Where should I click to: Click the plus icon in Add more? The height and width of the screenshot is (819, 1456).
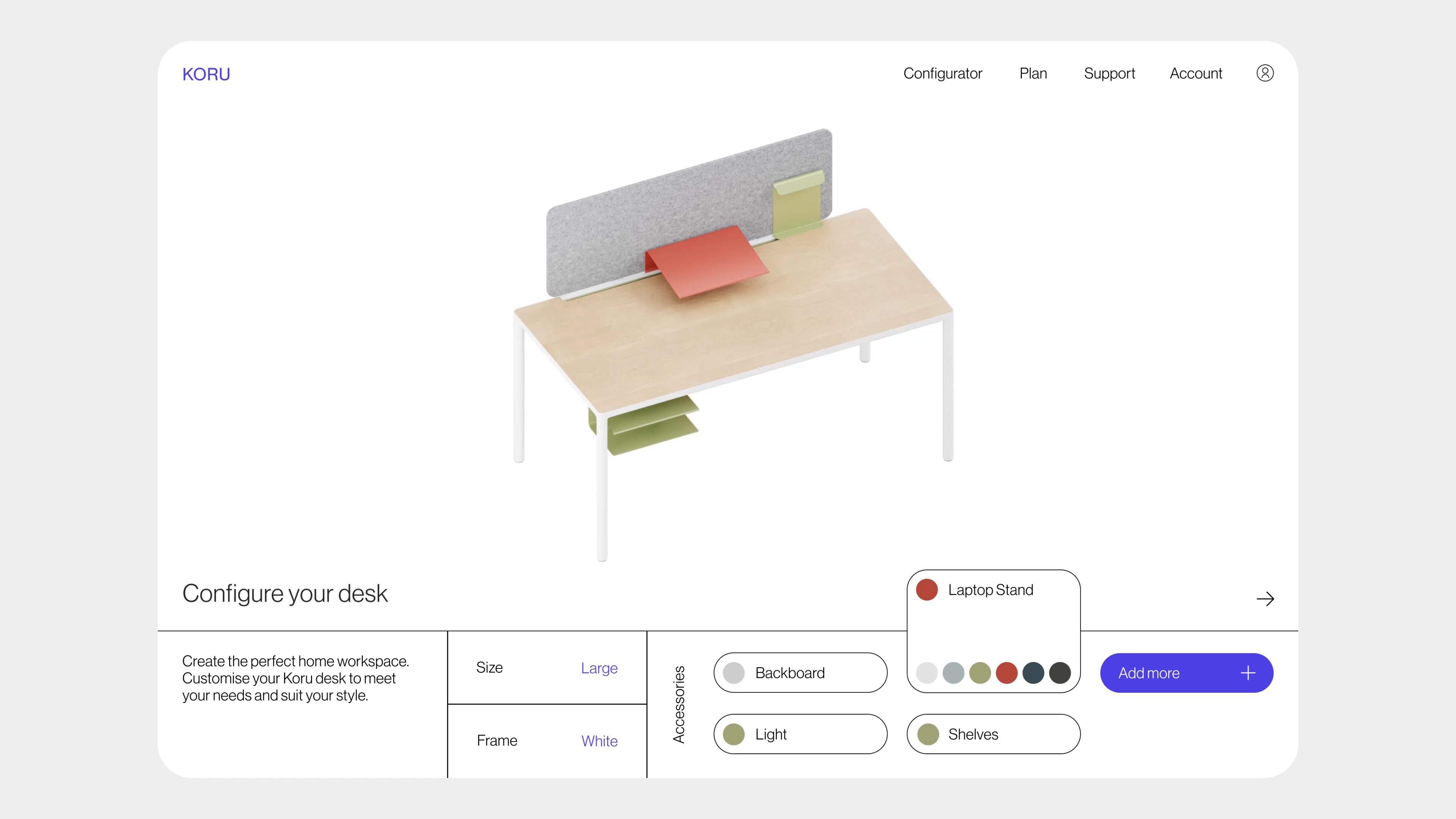(x=1247, y=673)
